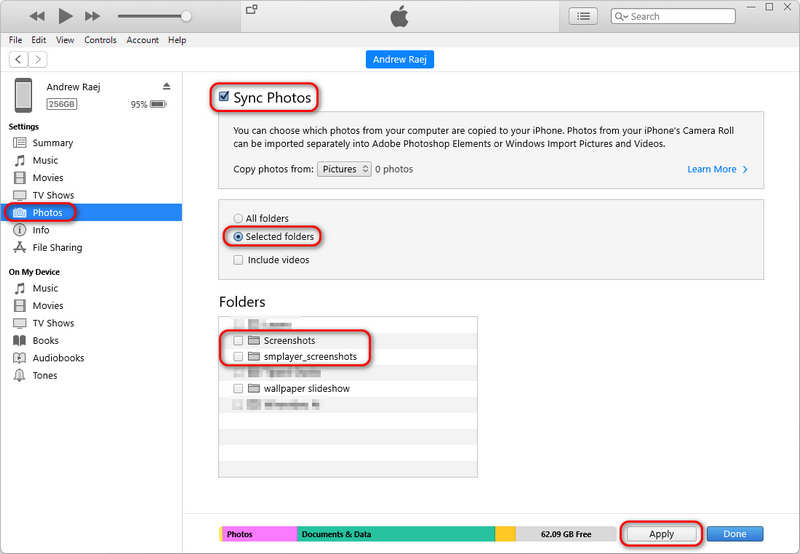Click the Andrew Raej device button
The height and width of the screenshot is (554, 800).
coord(399,59)
